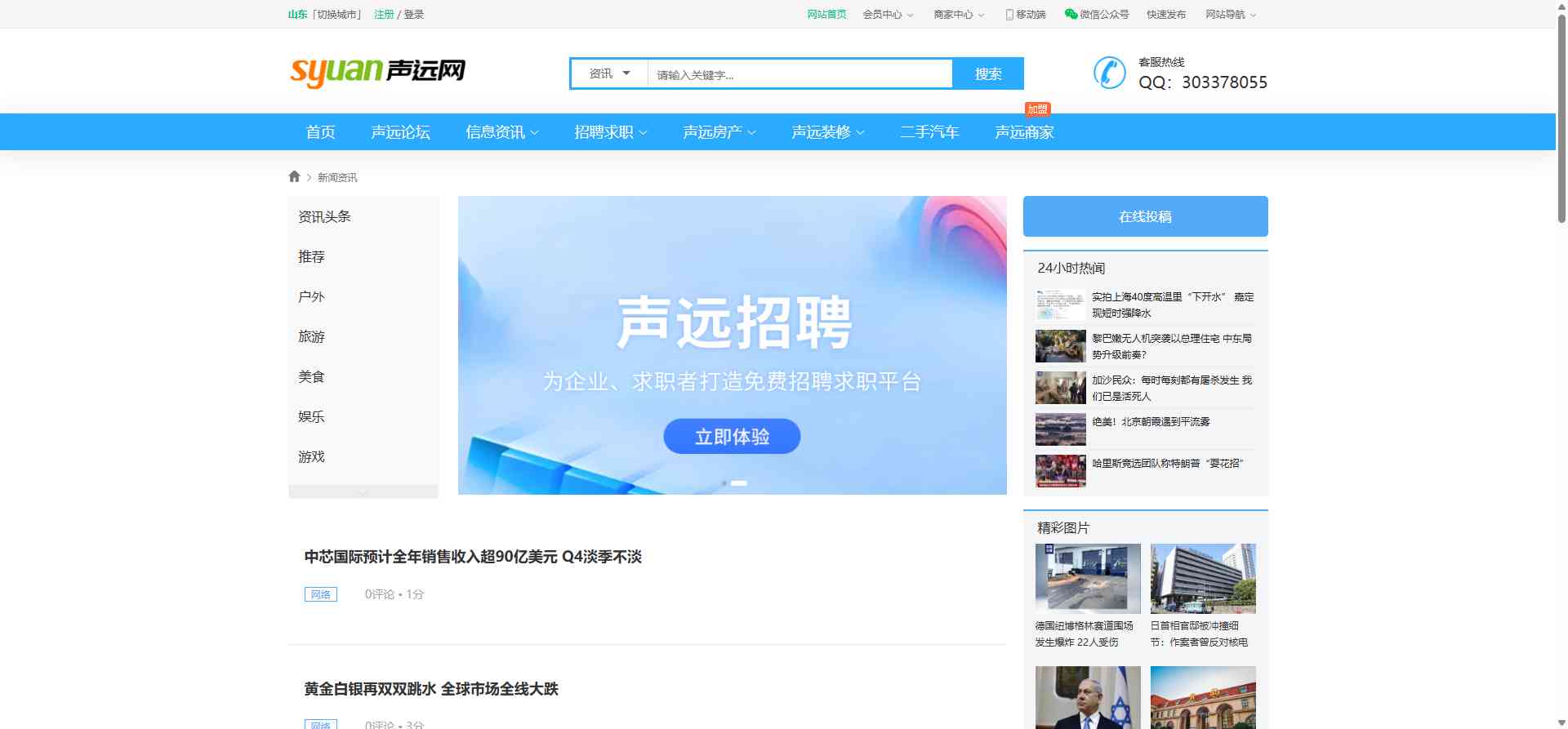1568x729 pixels.
Task: Click the syuan 声远网 logo
Action: [x=377, y=72]
